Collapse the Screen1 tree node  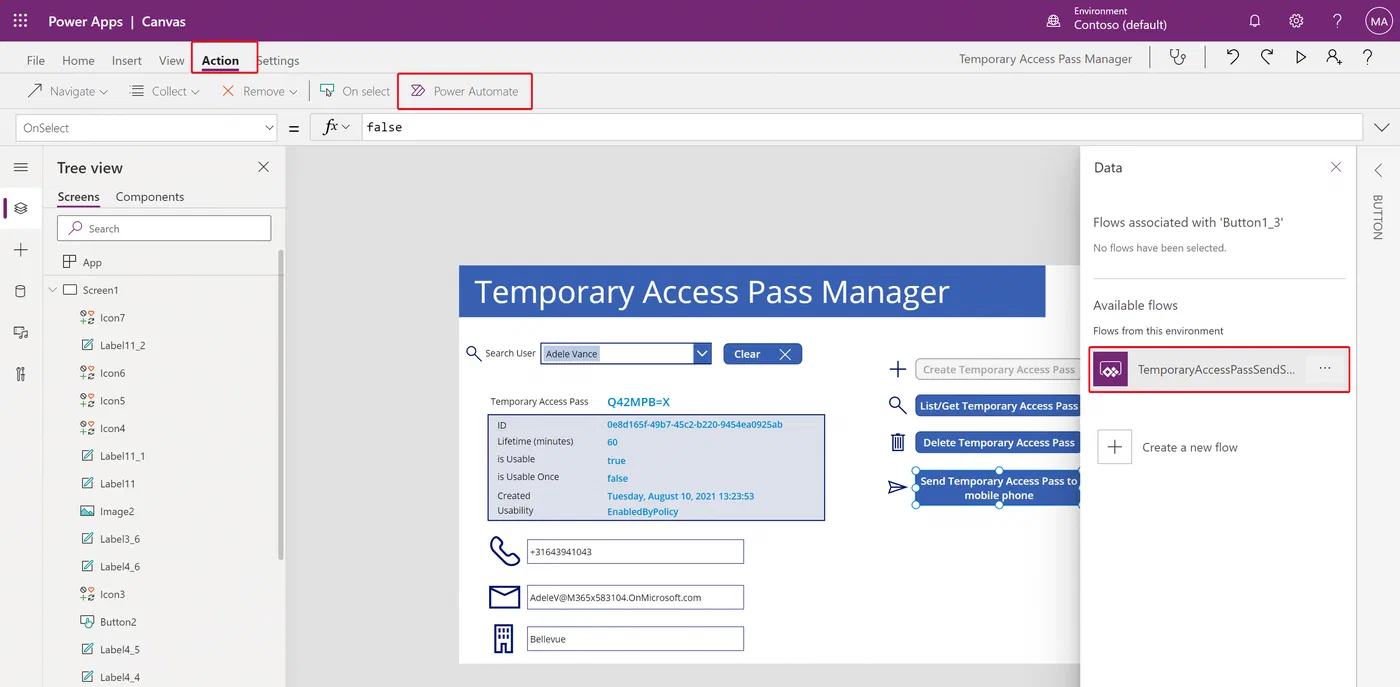[x=53, y=290]
